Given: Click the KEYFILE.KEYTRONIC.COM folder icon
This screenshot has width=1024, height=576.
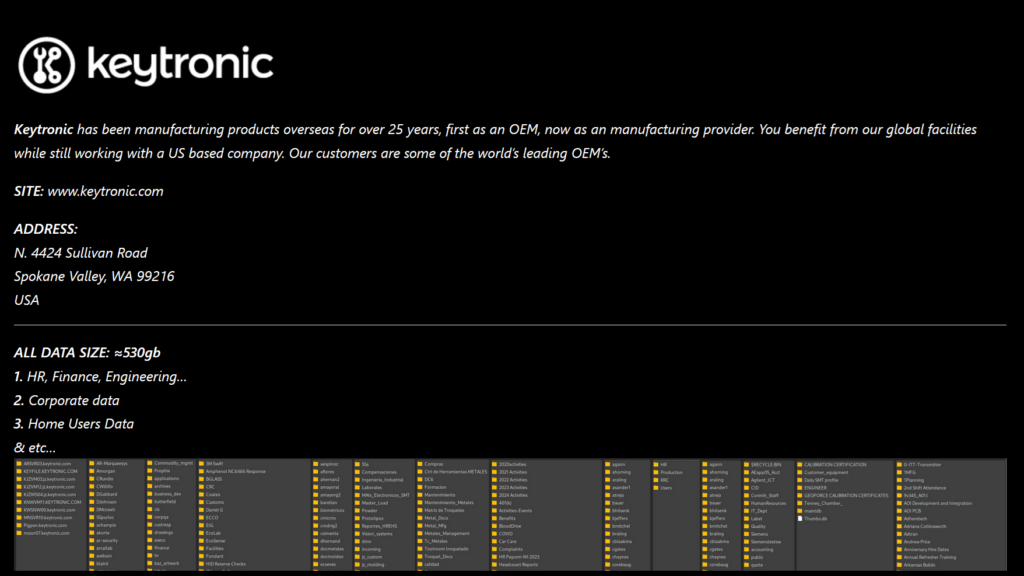Looking at the screenshot, I should tap(19, 472).
